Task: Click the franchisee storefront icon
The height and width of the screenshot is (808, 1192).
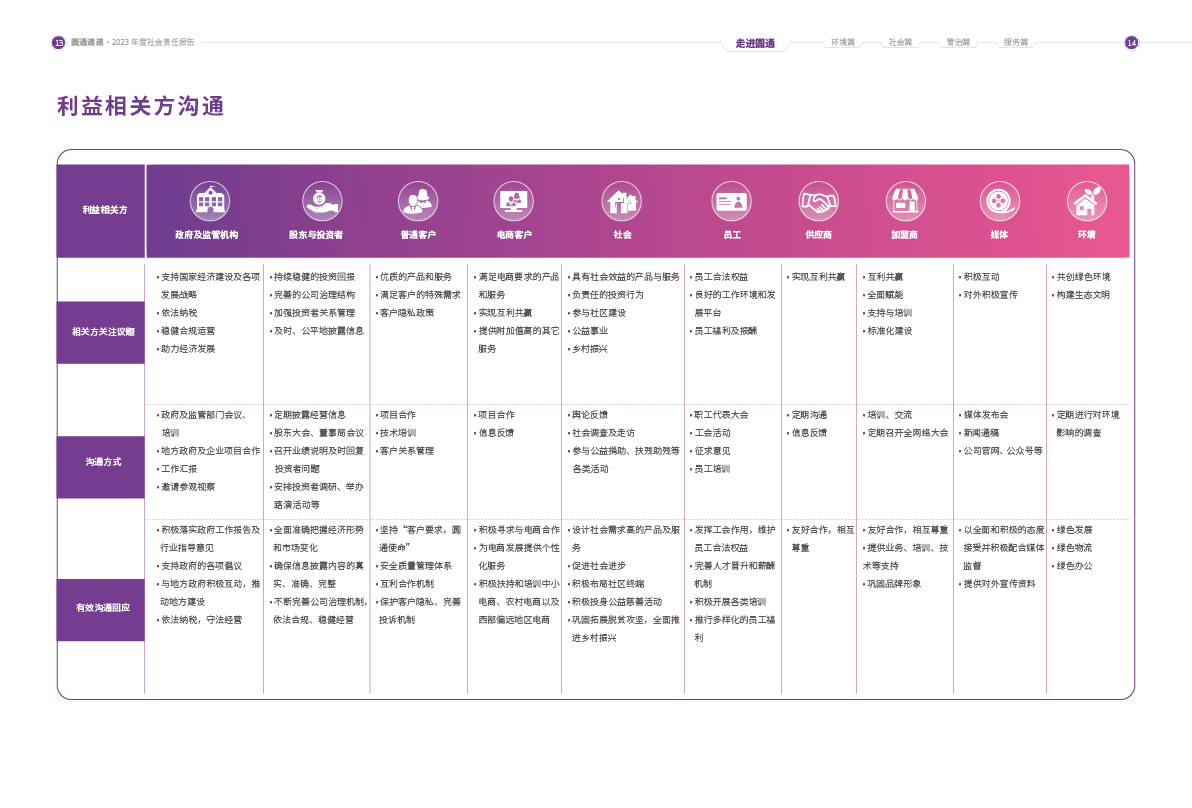Action: 905,201
